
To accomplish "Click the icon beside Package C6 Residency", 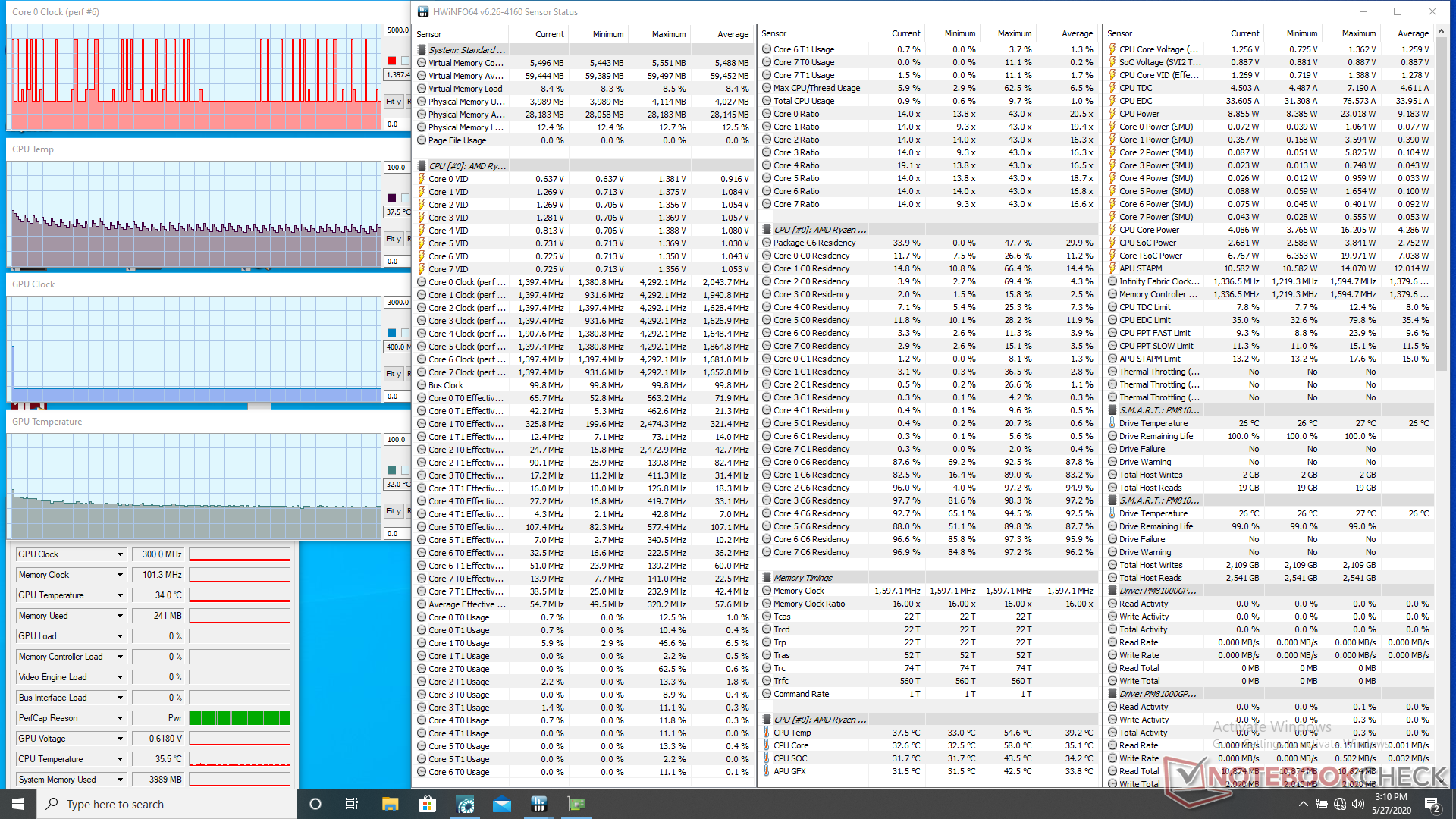I will coord(767,243).
